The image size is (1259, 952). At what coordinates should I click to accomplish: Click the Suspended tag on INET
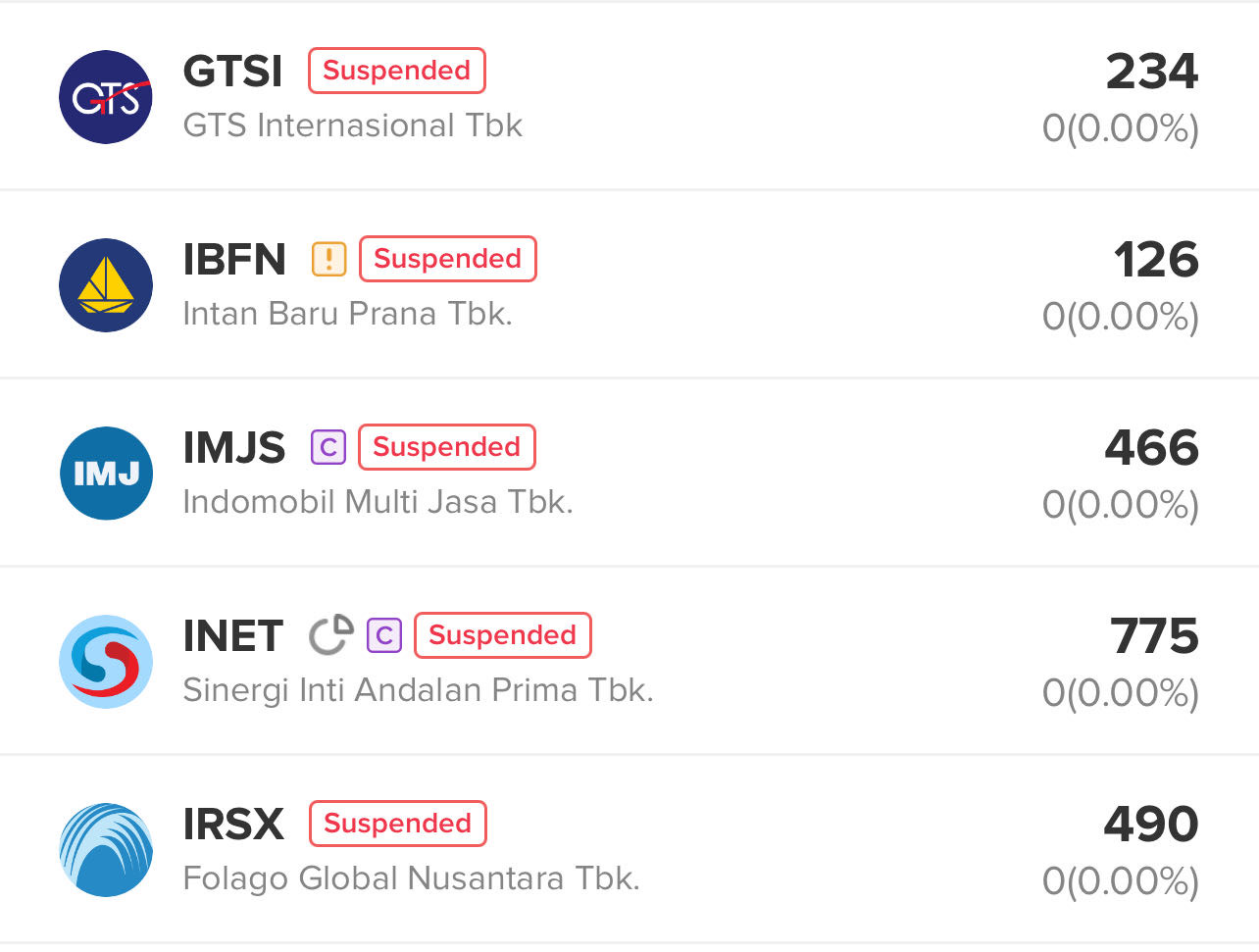point(503,635)
